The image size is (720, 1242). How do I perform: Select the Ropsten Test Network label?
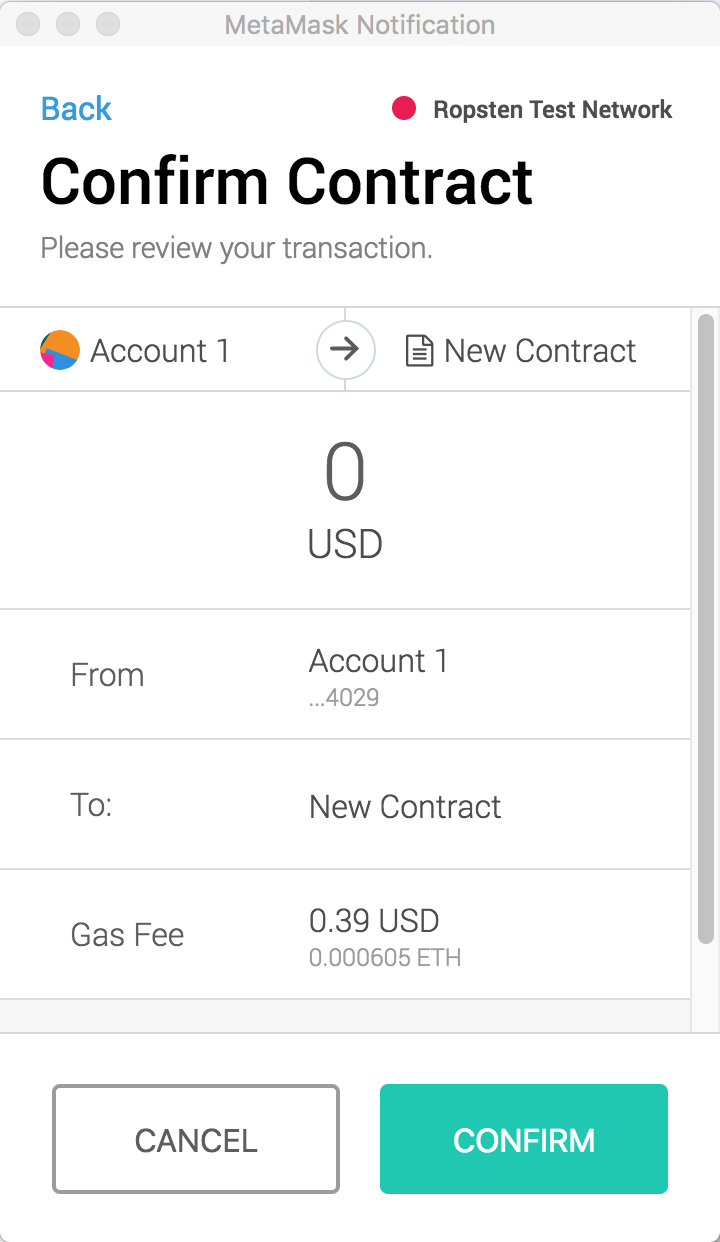(x=553, y=109)
